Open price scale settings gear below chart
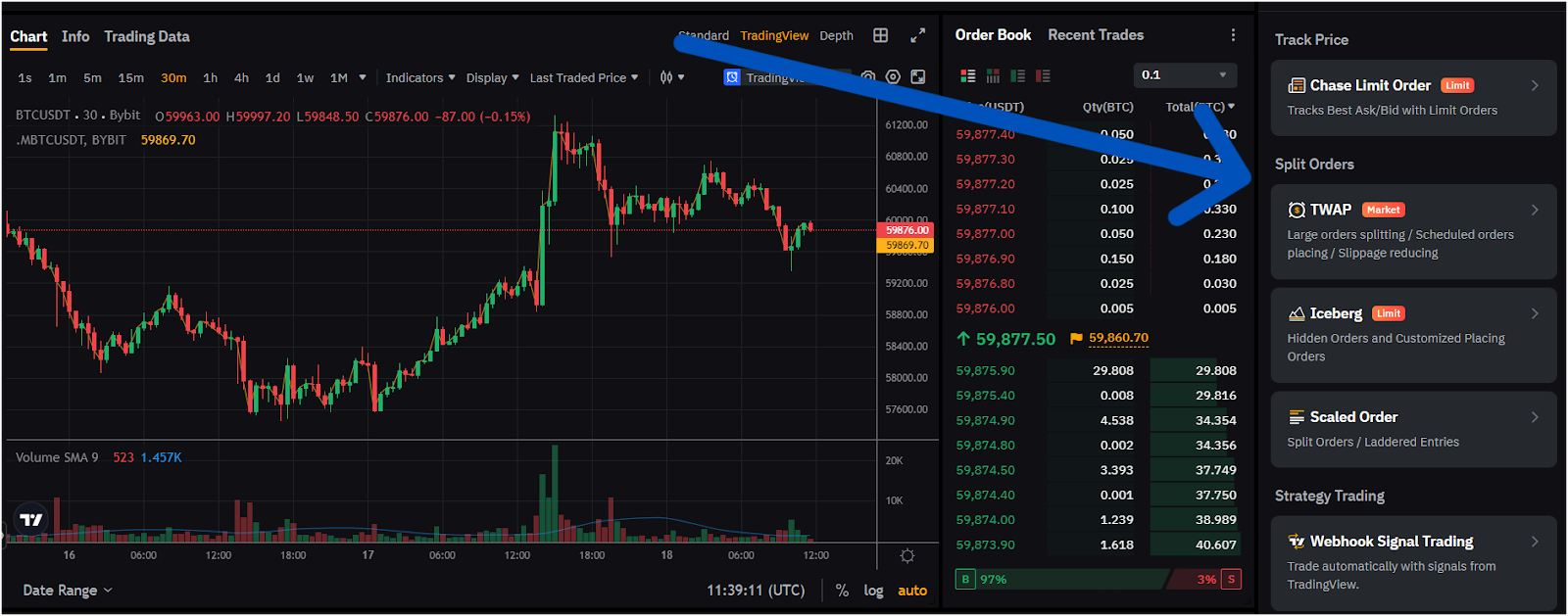 click(x=907, y=556)
